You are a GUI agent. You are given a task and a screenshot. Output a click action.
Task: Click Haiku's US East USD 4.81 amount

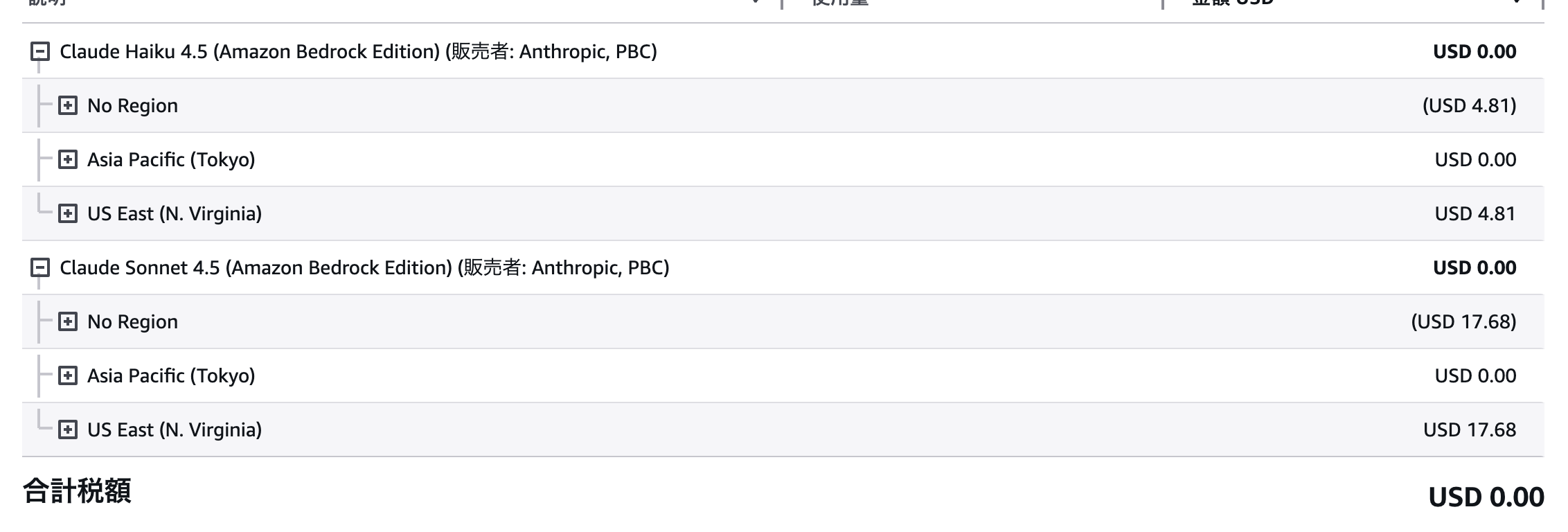coord(1475,214)
